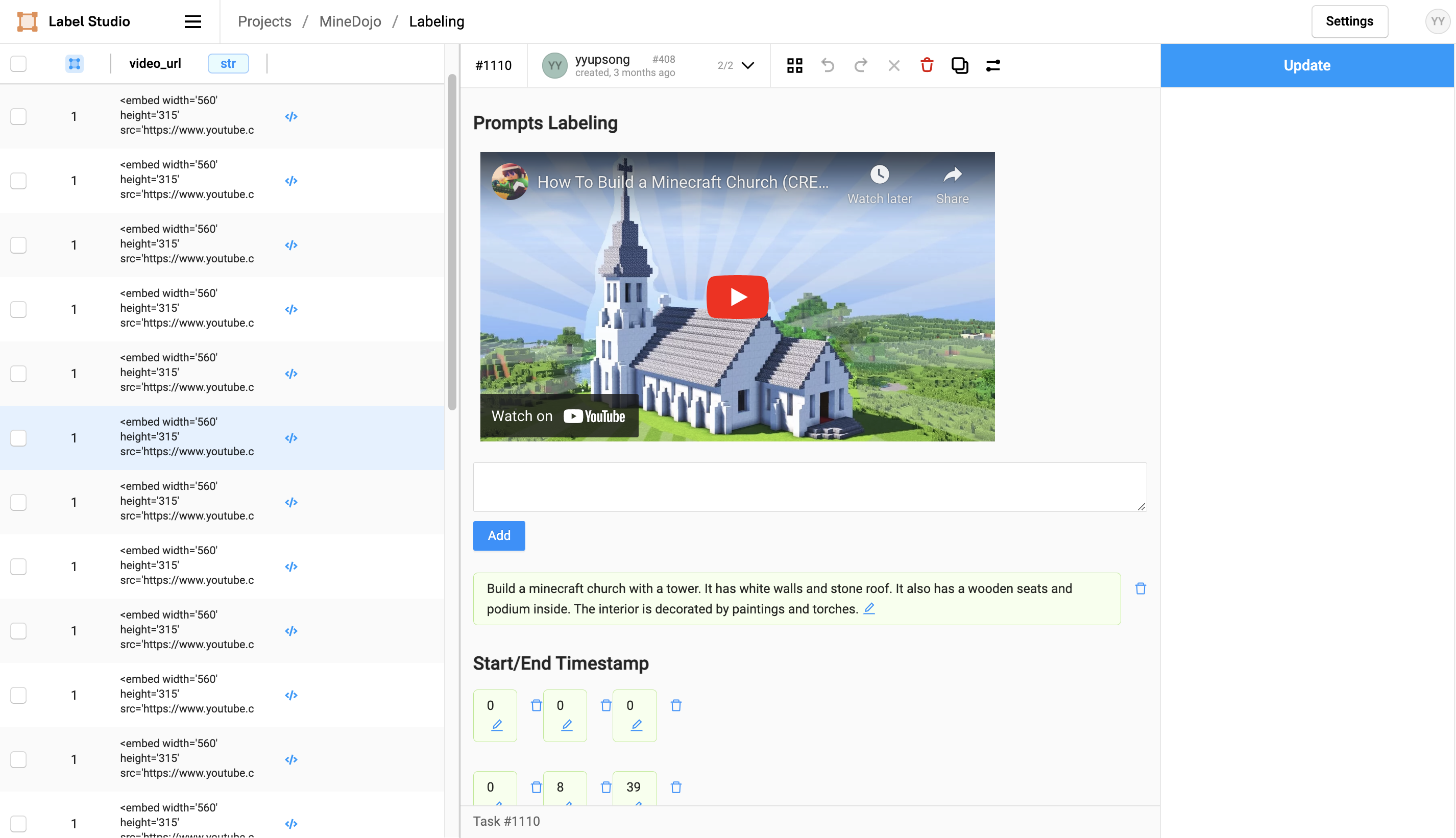Delete annotation using red trash icon

(x=926, y=65)
